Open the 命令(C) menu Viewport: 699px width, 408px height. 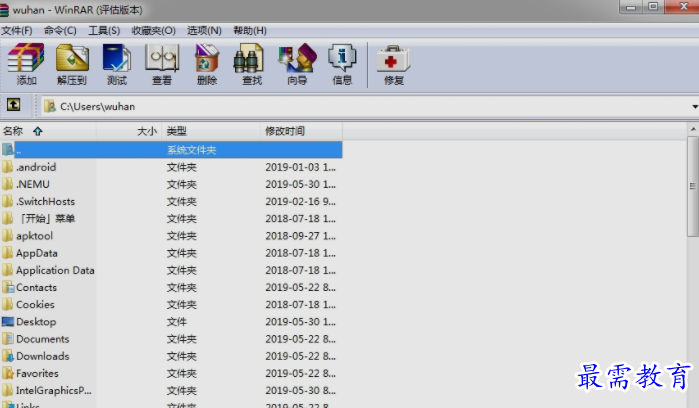(60, 30)
